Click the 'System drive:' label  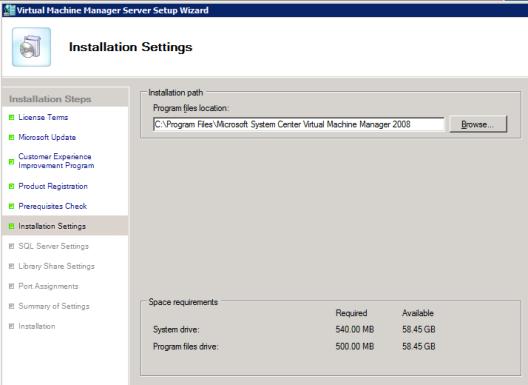pyautogui.click(x=176, y=329)
